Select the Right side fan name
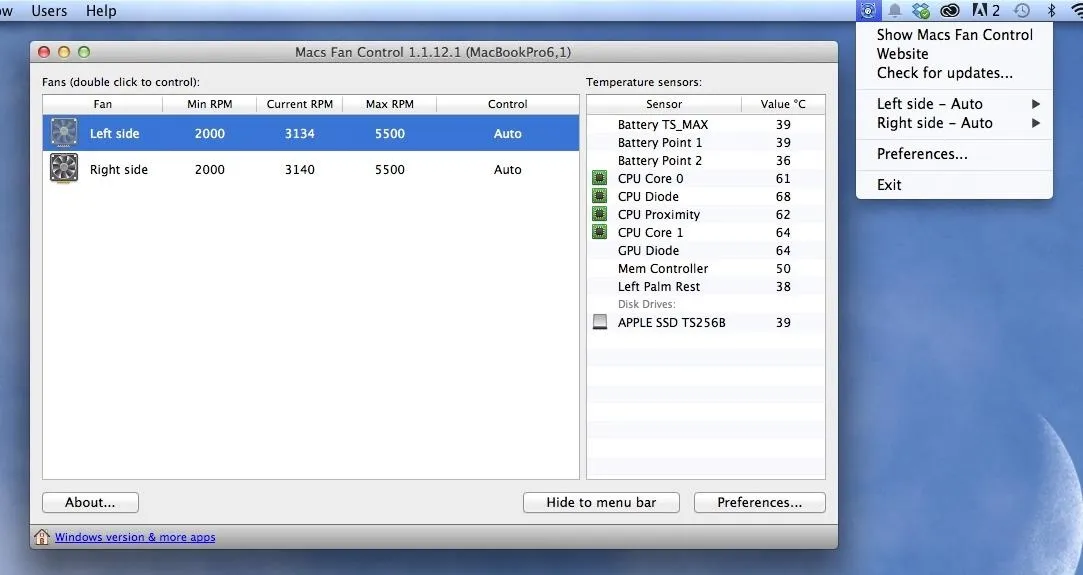The image size is (1083, 575). point(119,169)
